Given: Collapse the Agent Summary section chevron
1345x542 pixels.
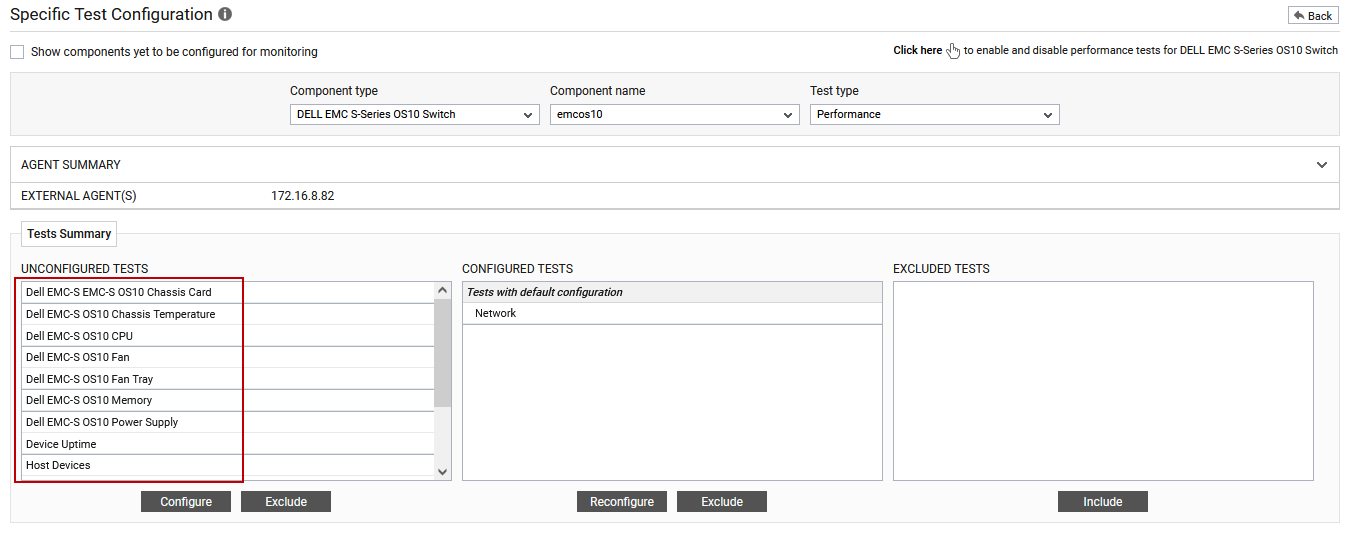Looking at the screenshot, I should (x=1322, y=165).
